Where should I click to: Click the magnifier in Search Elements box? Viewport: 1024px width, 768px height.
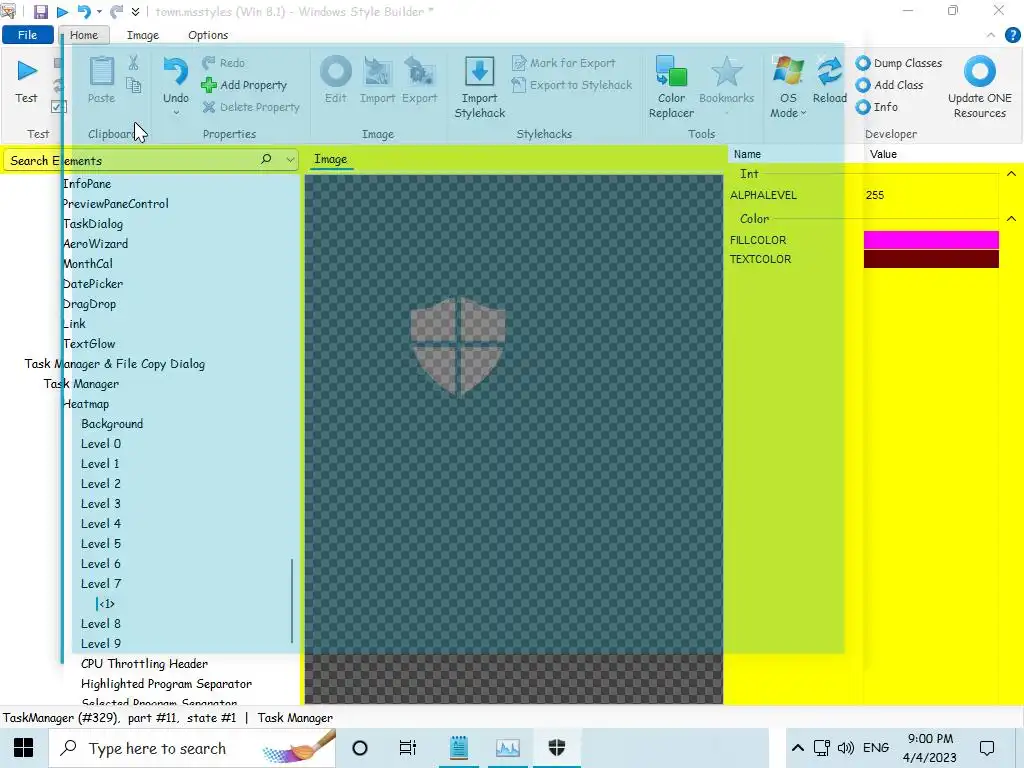[266, 159]
